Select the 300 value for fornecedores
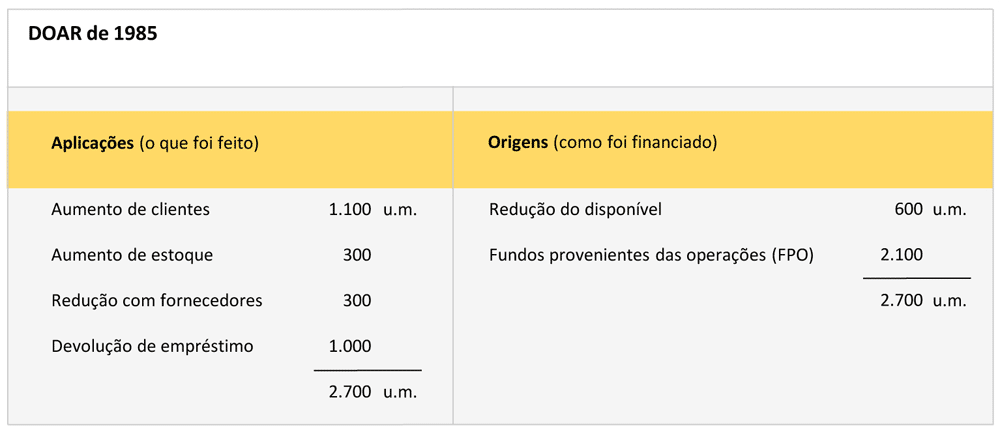The image size is (1000, 430). (x=356, y=300)
